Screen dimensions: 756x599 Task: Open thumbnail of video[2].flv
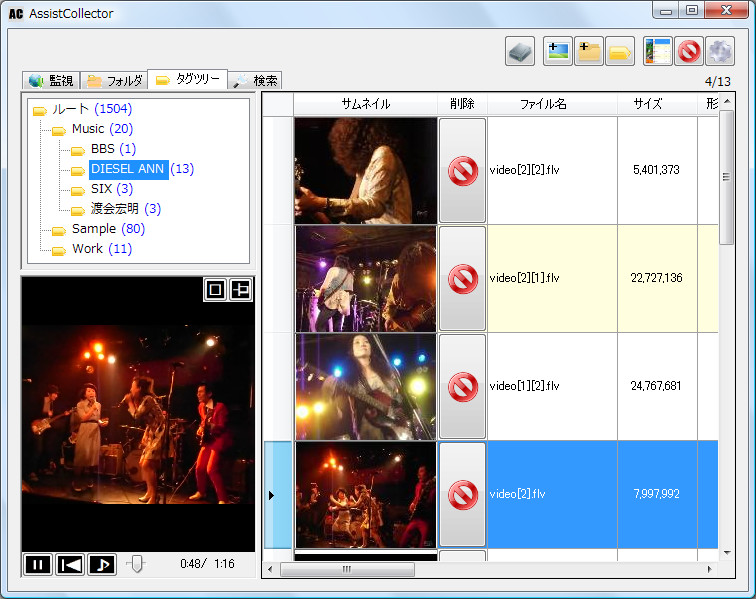[x=365, y=494]
